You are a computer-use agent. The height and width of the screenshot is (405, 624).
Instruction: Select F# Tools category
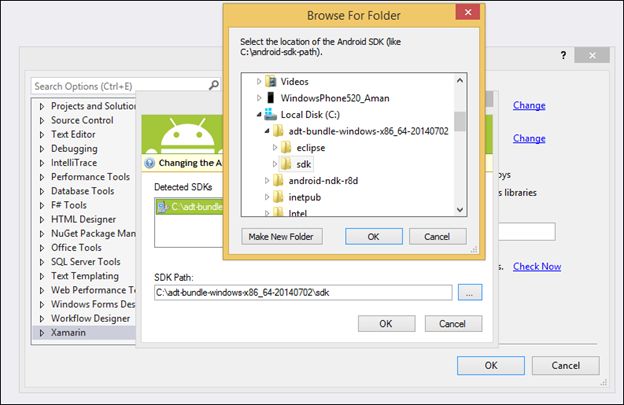[69, 205]
